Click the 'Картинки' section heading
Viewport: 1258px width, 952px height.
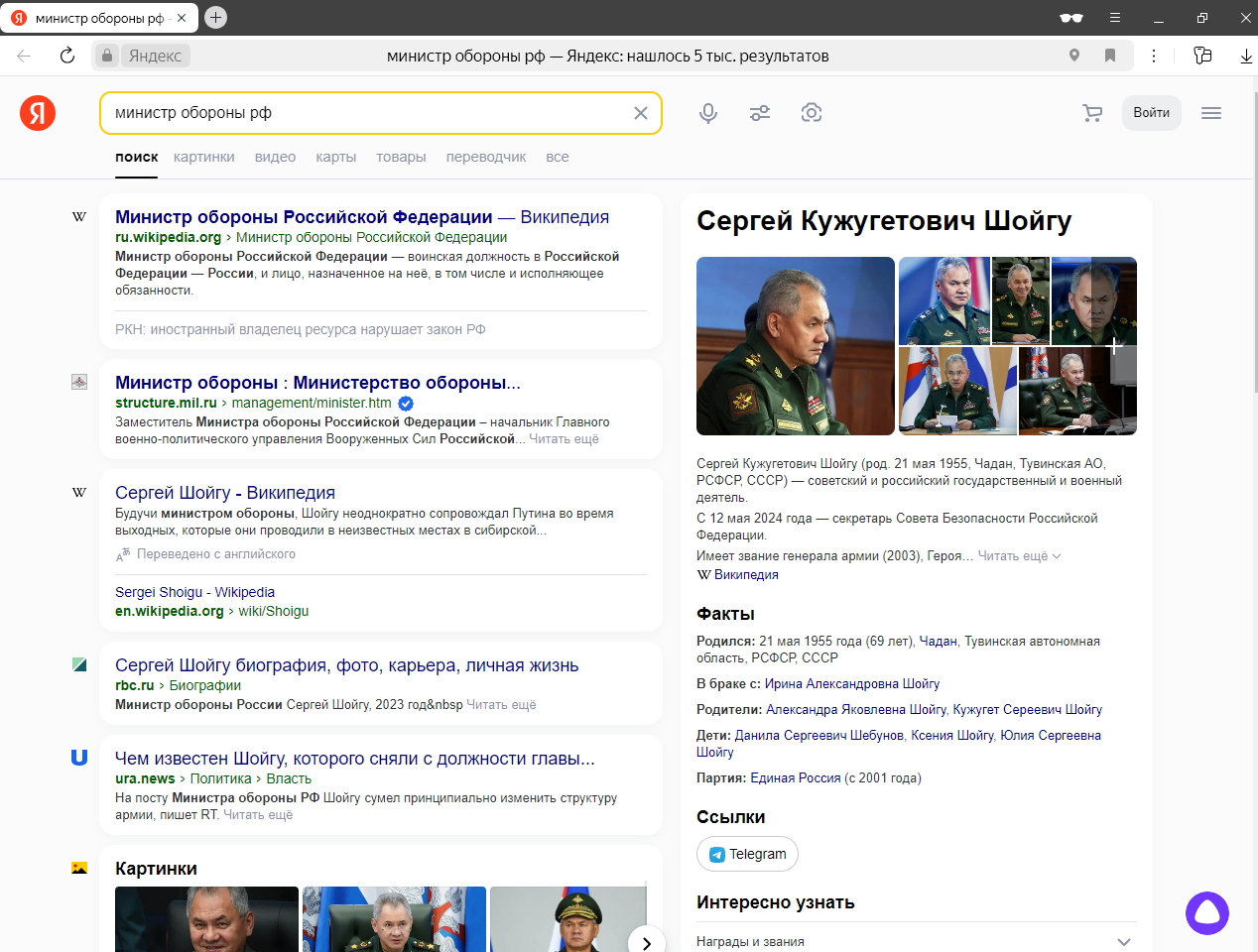coord(156,869)
